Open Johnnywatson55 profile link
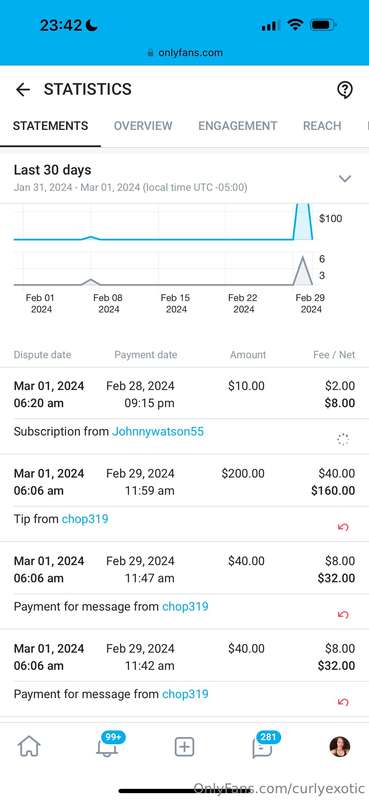 tap(158, 432)
